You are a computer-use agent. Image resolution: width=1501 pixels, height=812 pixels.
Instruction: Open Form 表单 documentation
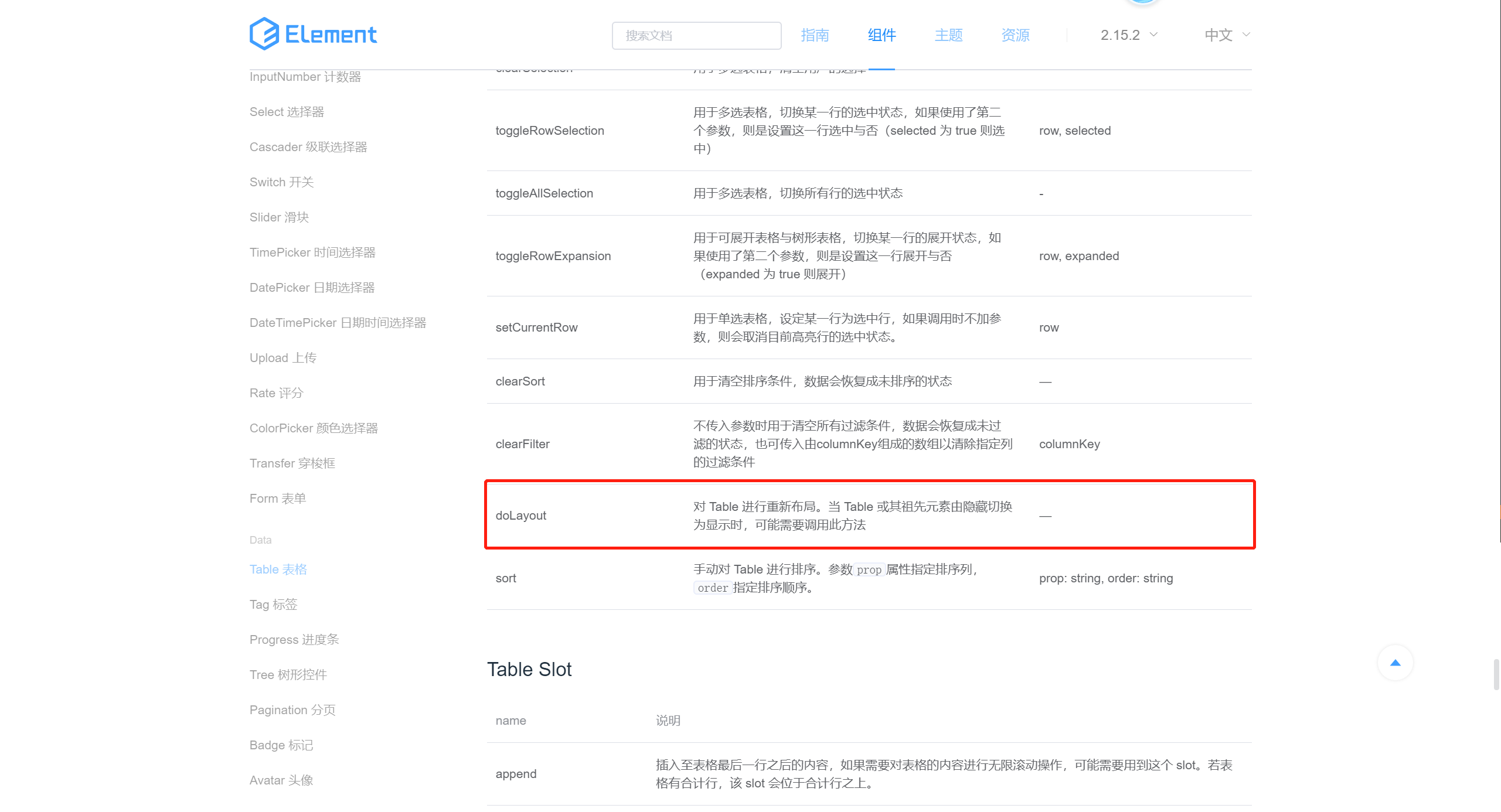tap(278, 498)
